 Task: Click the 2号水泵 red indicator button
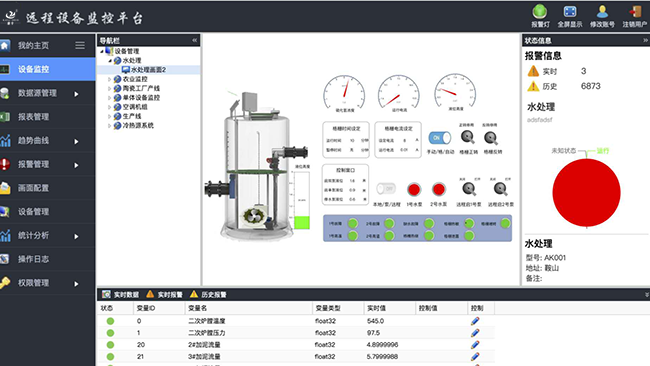(x=439, y=189)
